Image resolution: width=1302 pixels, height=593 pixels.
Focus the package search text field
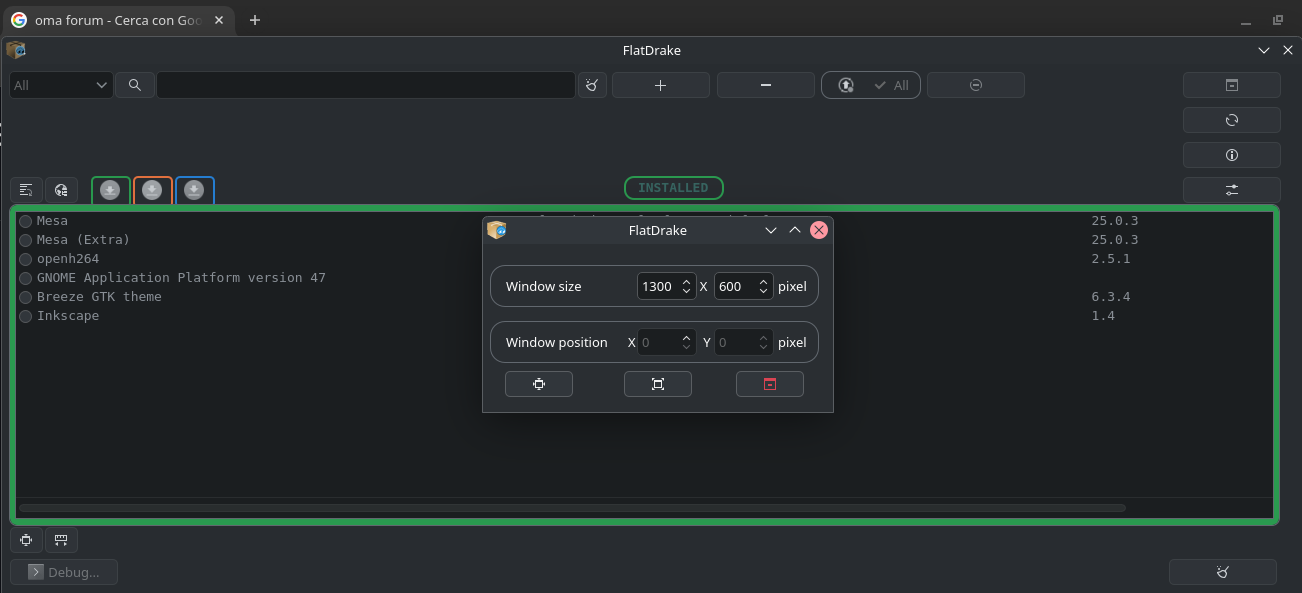(x=366, y=85)
